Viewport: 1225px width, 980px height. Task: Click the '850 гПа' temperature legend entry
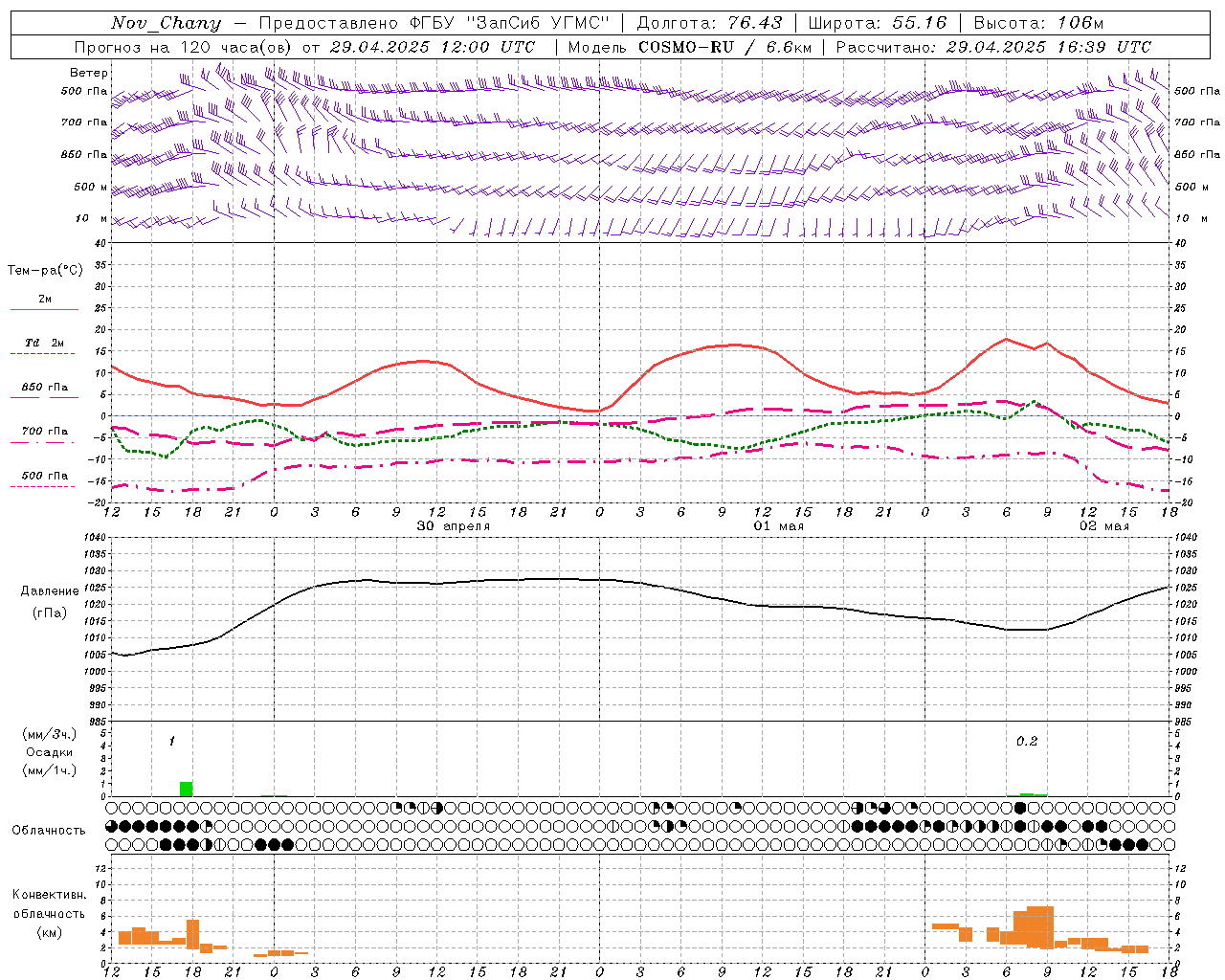(x=45, y=388)
